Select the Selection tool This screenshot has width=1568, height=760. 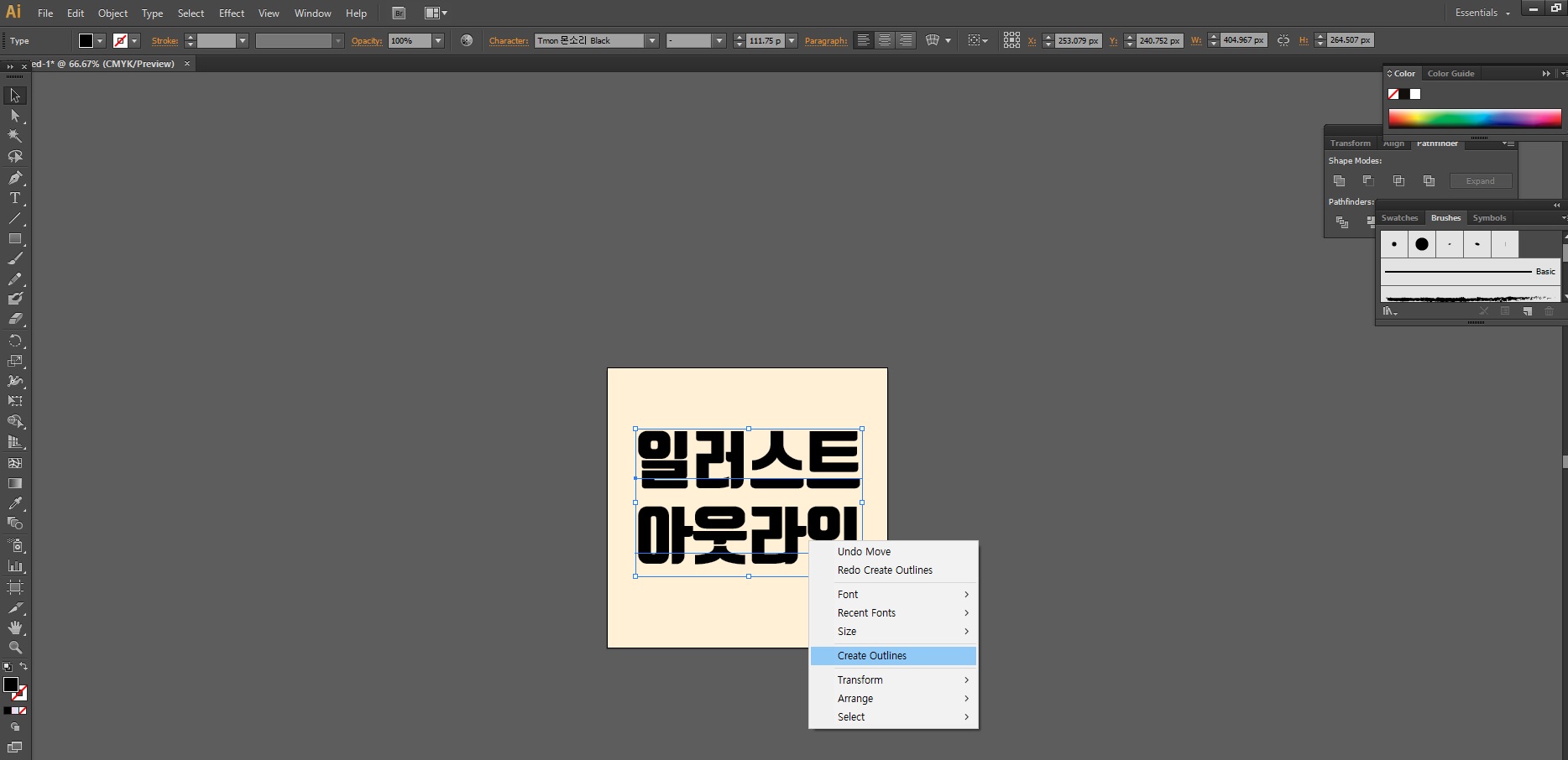15,96
